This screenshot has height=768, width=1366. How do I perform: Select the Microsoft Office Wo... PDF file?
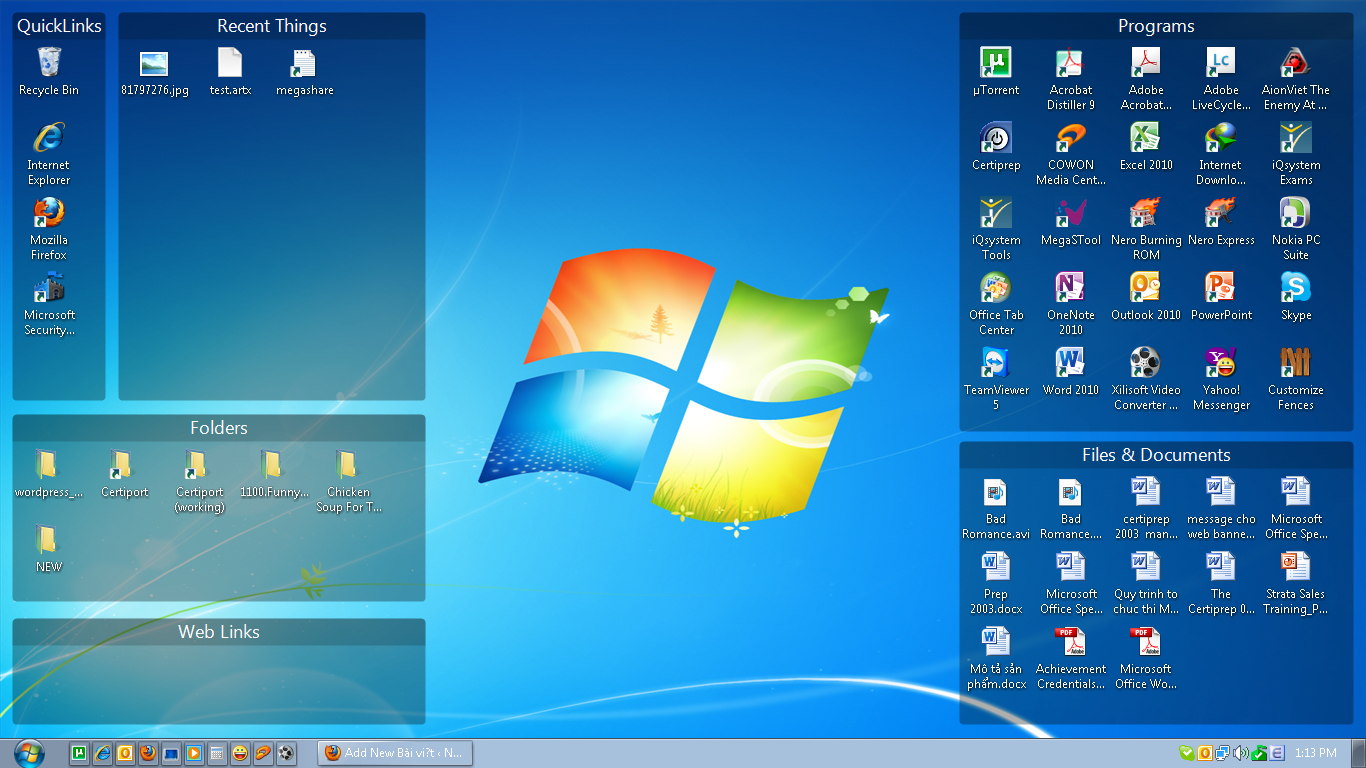pos(1146,658)
